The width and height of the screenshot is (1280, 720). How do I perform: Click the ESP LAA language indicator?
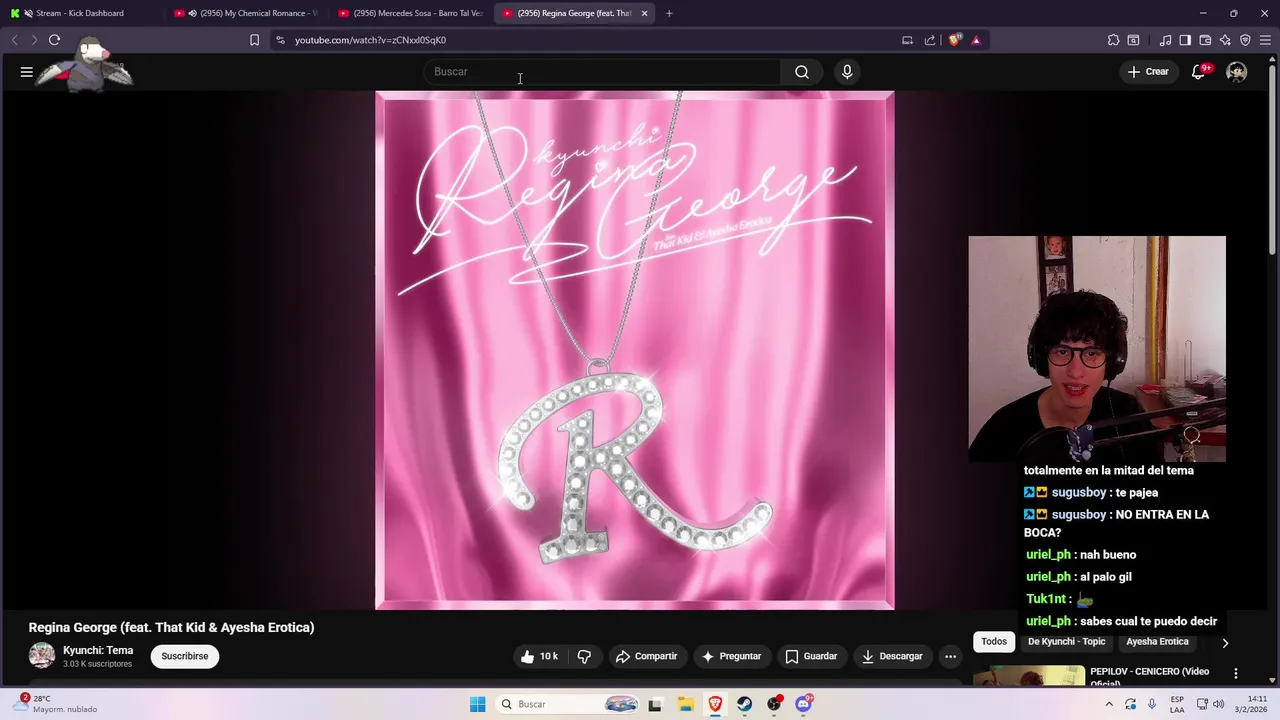point(1178,704)
